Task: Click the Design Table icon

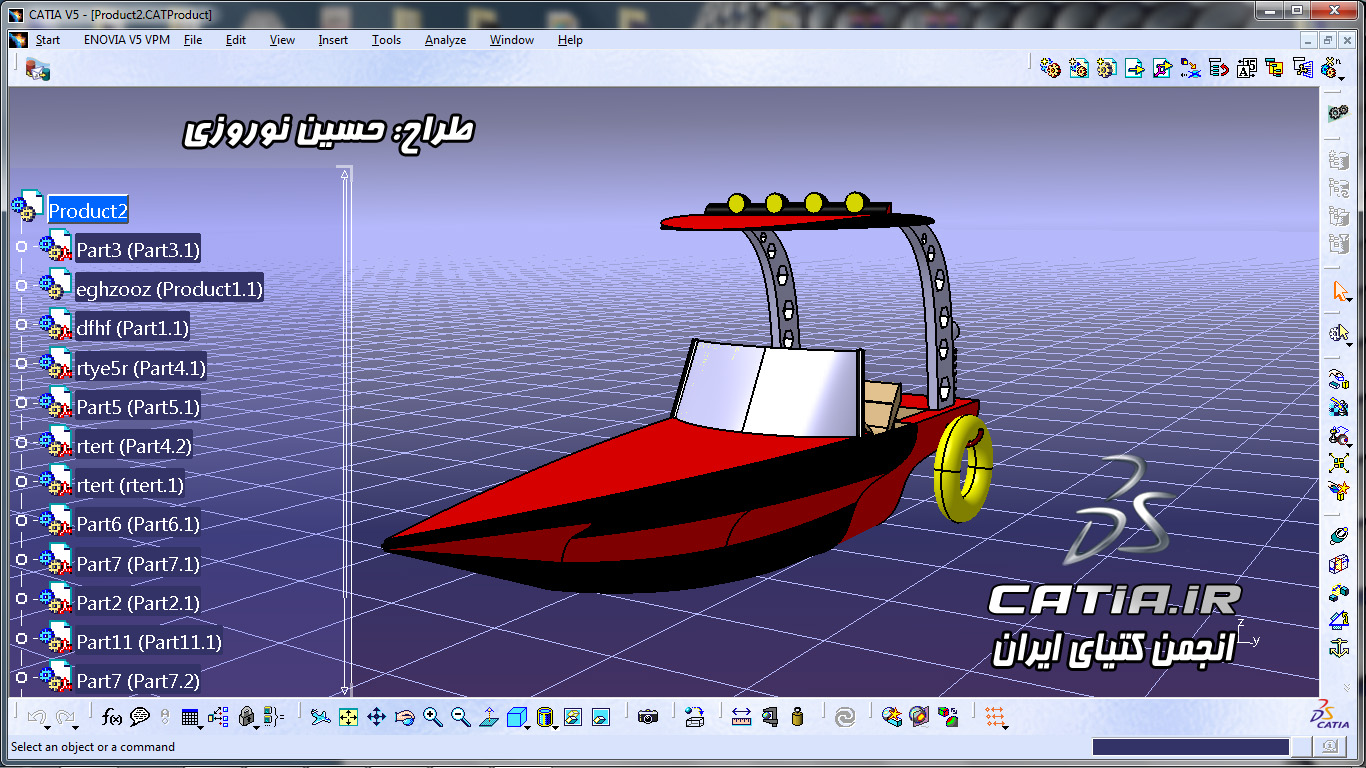Action: [x=190, y=716]
